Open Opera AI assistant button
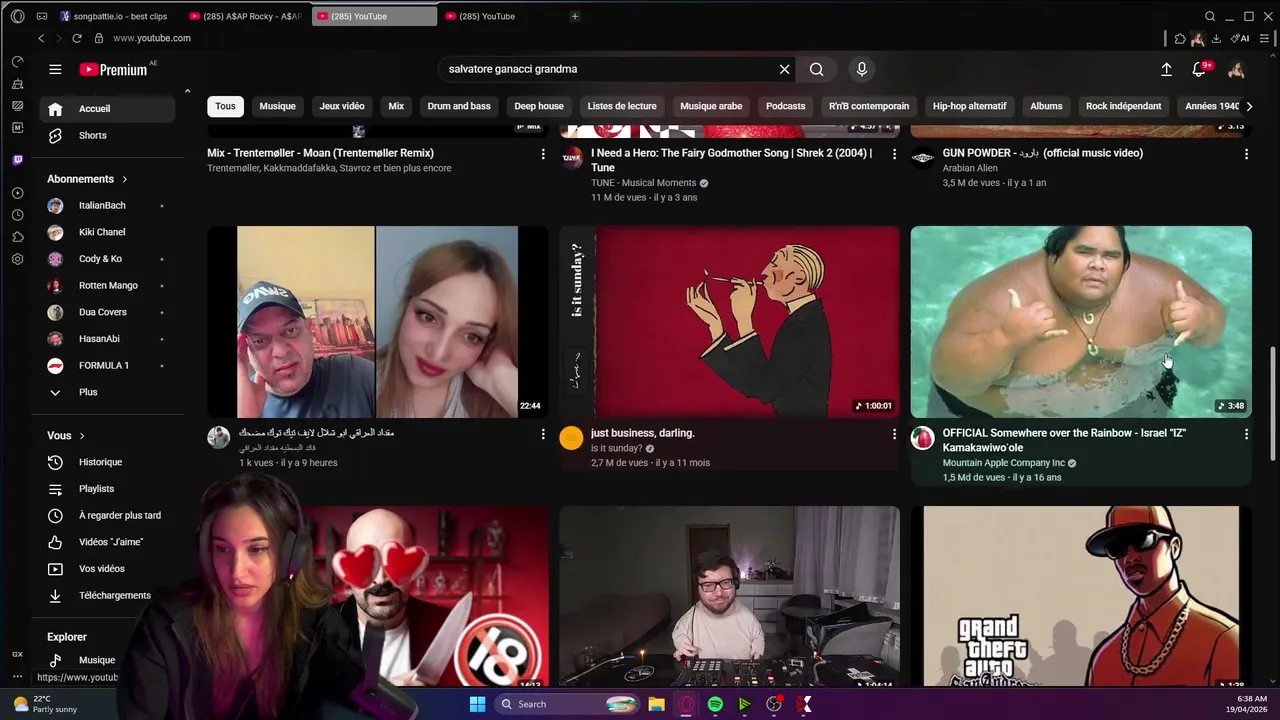1280x720 pixels. click(1240, 38)
